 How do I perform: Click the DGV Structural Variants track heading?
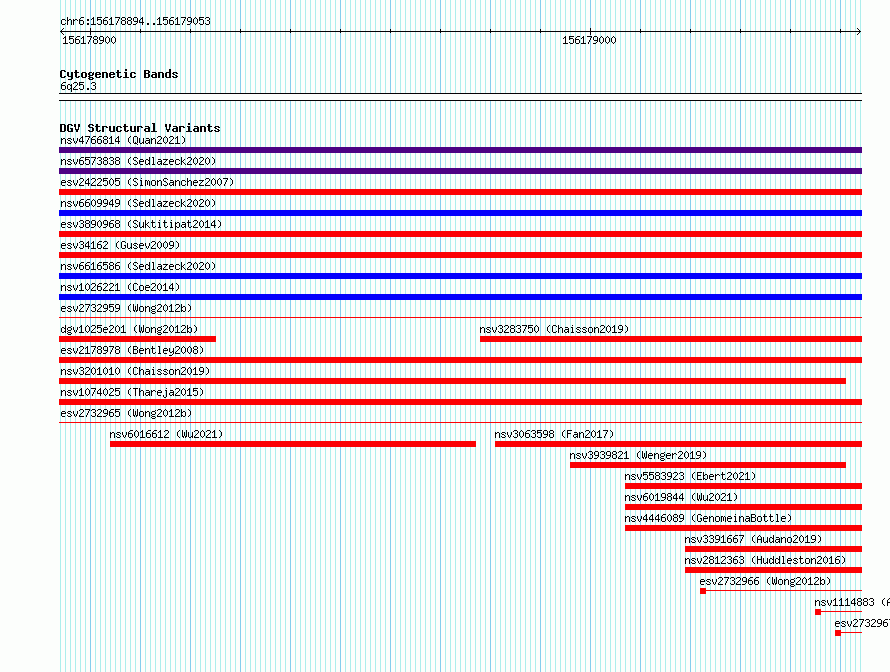tap(140, 128)
